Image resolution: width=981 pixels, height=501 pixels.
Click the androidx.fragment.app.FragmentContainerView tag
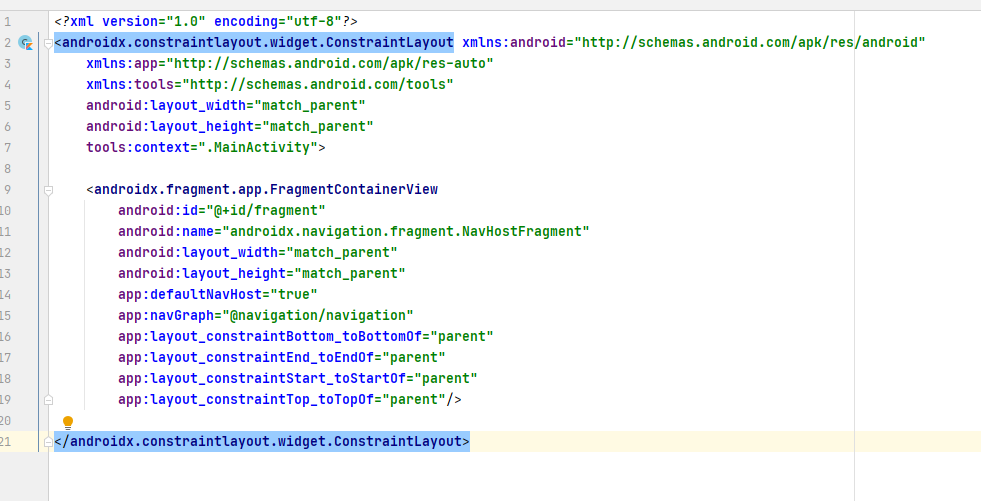click(262, 190)
